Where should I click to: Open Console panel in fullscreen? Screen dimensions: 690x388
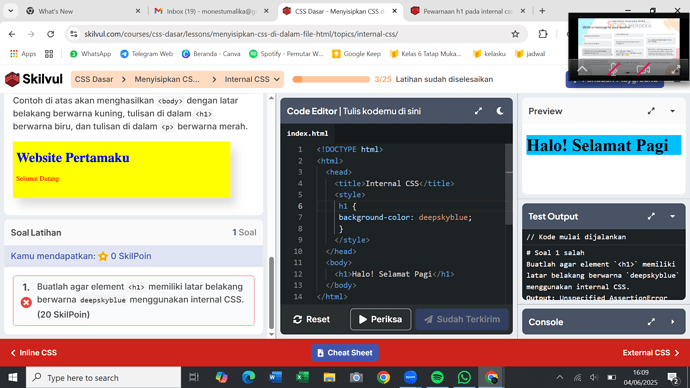[651, 322]
